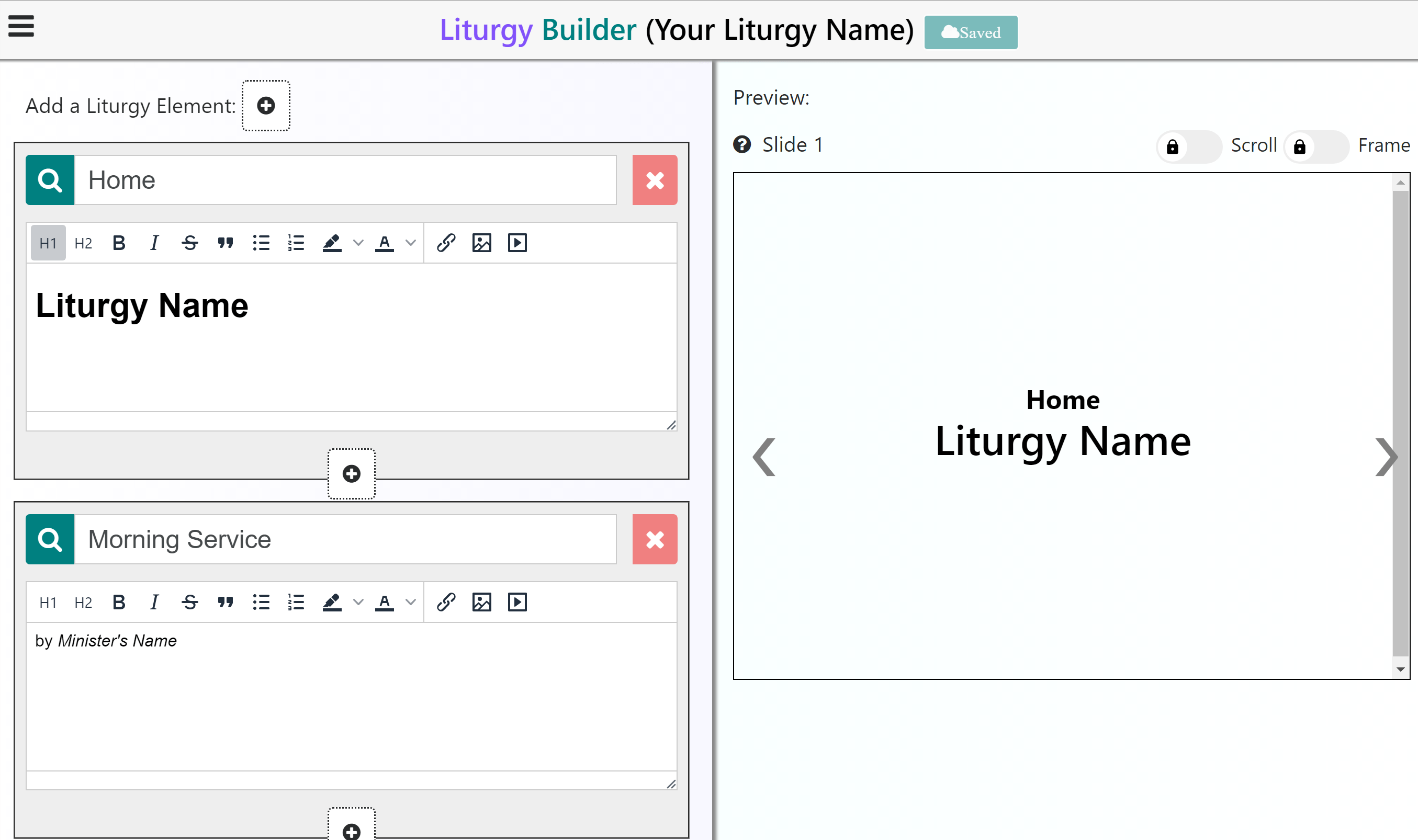This screenshot has height=840, width=1418.
Task: Toggle the Frame lock switch
Action: [x=1315, y=146]
